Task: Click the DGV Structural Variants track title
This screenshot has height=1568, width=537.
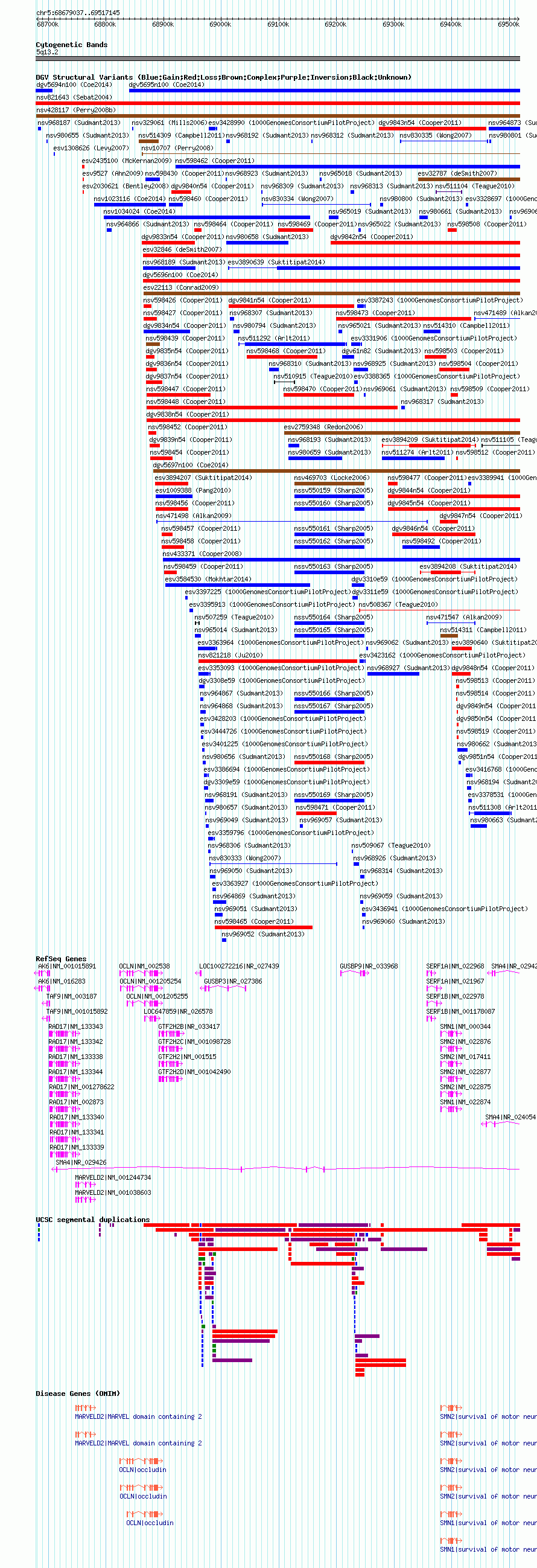Action: pos(223,77)
